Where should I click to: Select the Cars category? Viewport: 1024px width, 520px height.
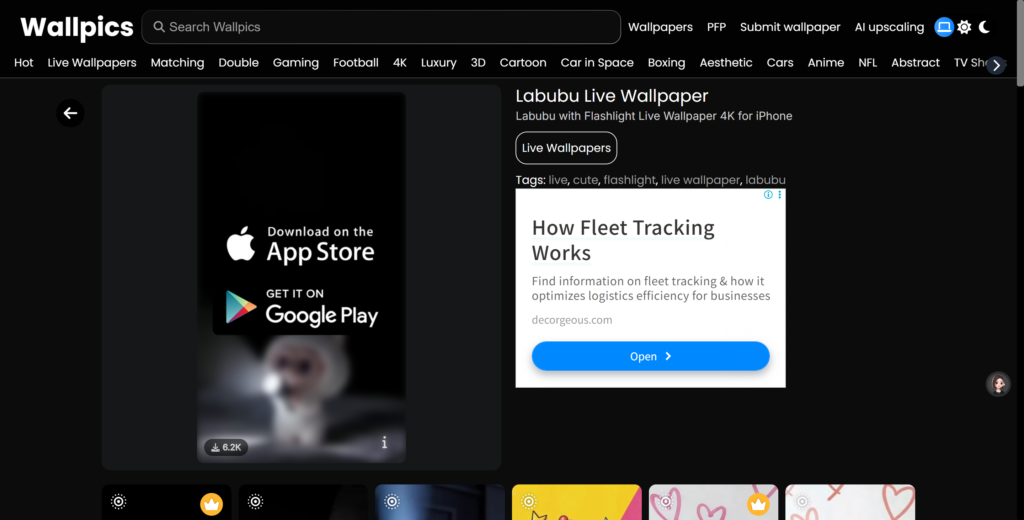[x=780, y=63]
